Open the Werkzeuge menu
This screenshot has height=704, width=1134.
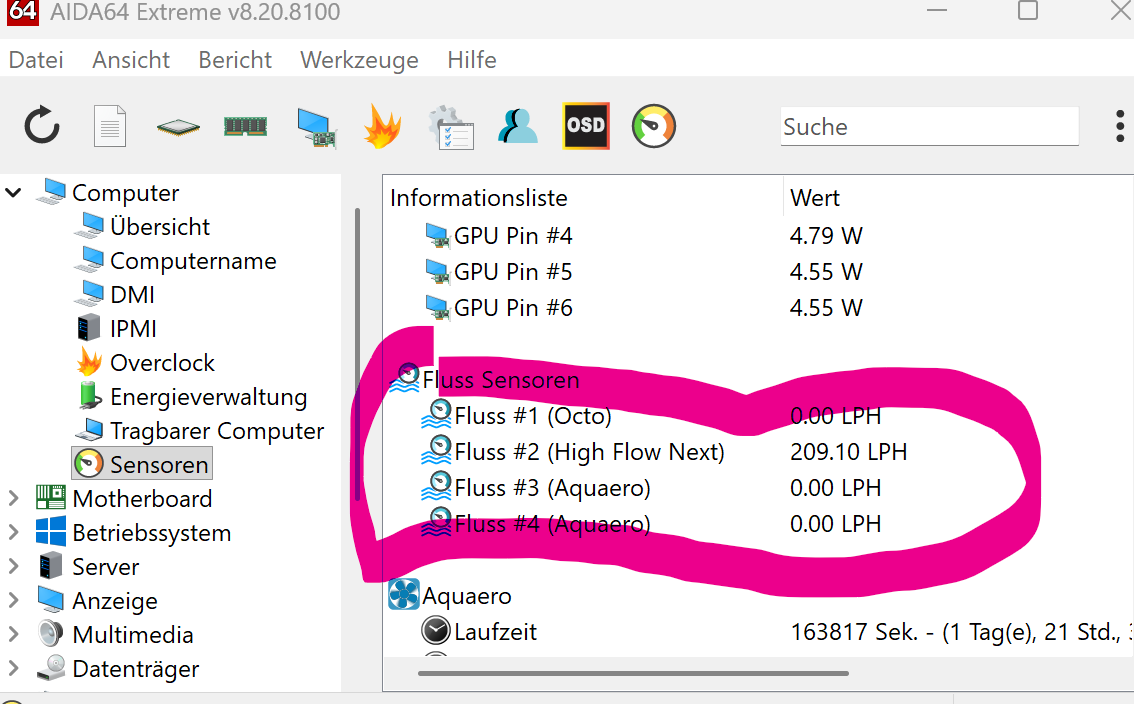pyautogui.click(x=359, y=60)
